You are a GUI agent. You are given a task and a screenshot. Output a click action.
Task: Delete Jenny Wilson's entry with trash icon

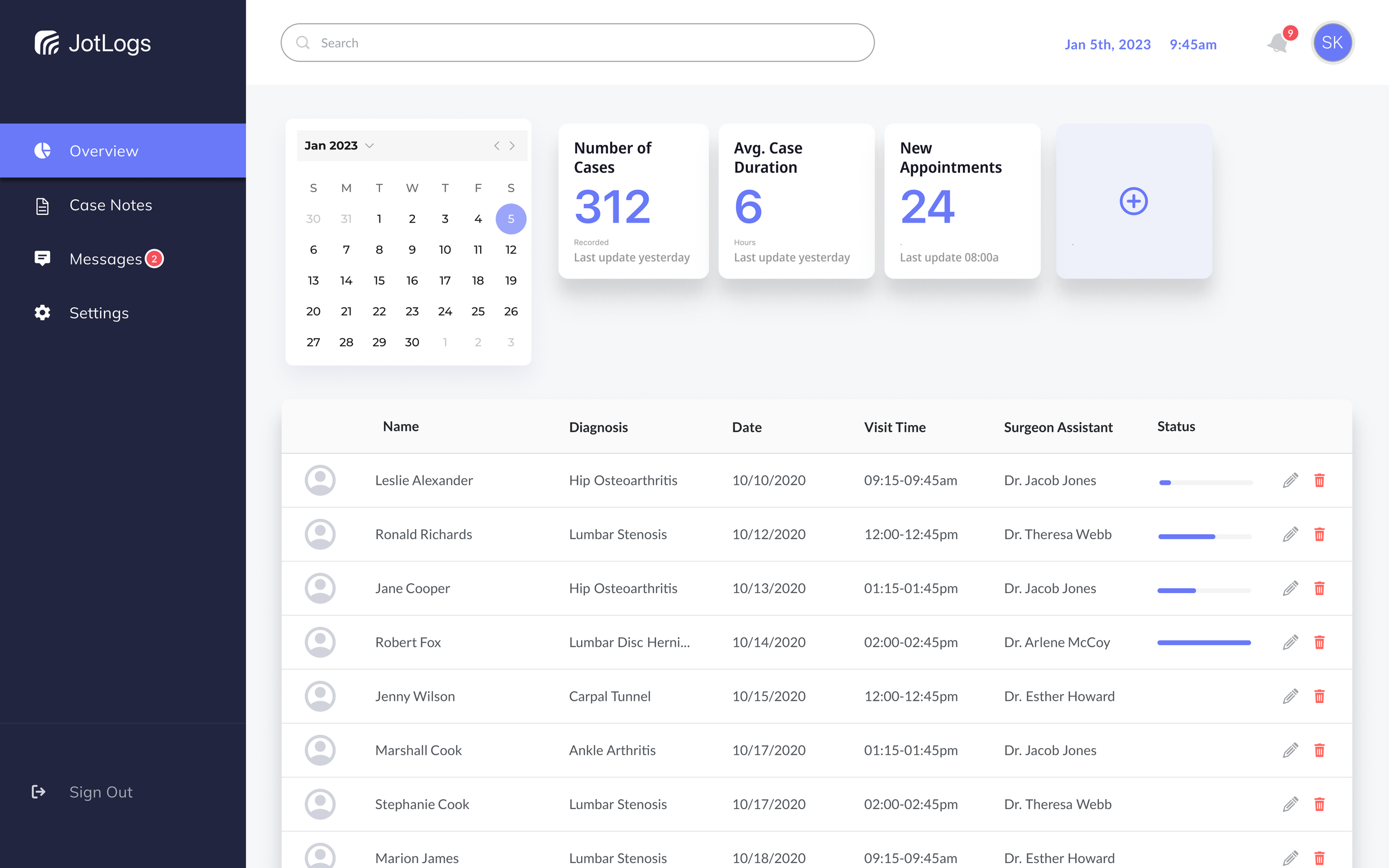pyautogui.click(x=1319, y=696)
